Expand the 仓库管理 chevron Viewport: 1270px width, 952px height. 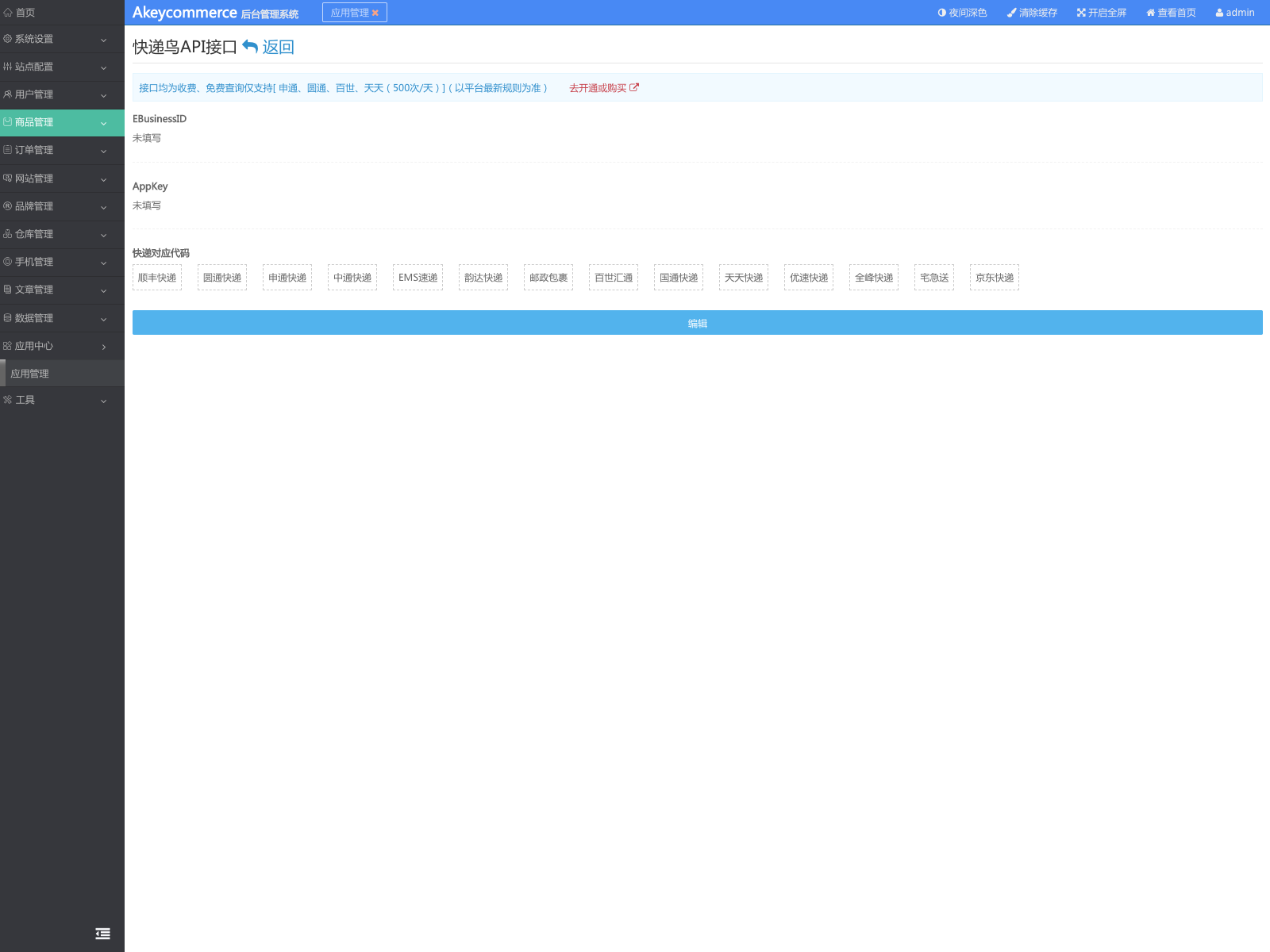[x=104, y=235]
